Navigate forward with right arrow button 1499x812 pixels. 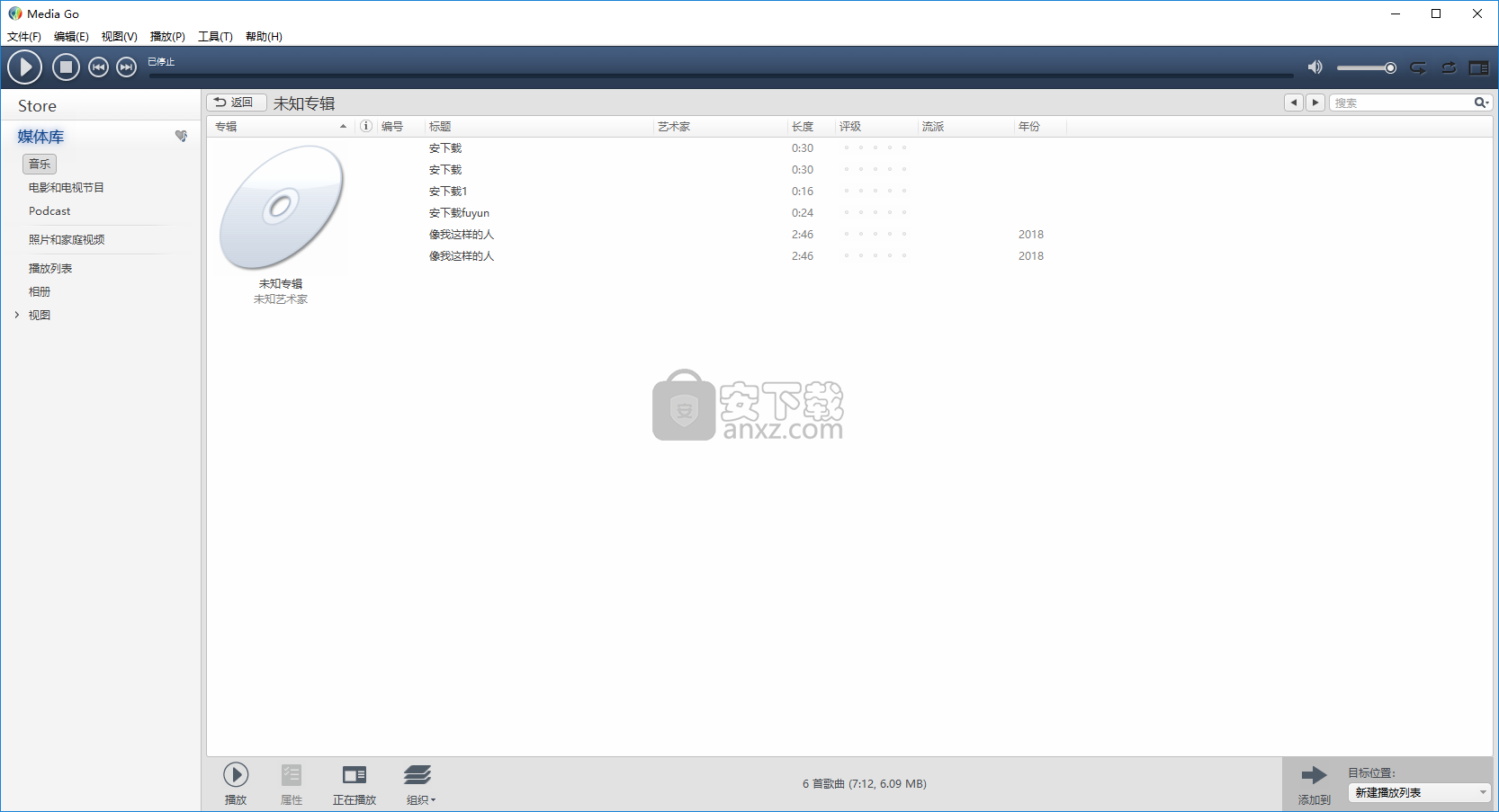[1315, 103]
